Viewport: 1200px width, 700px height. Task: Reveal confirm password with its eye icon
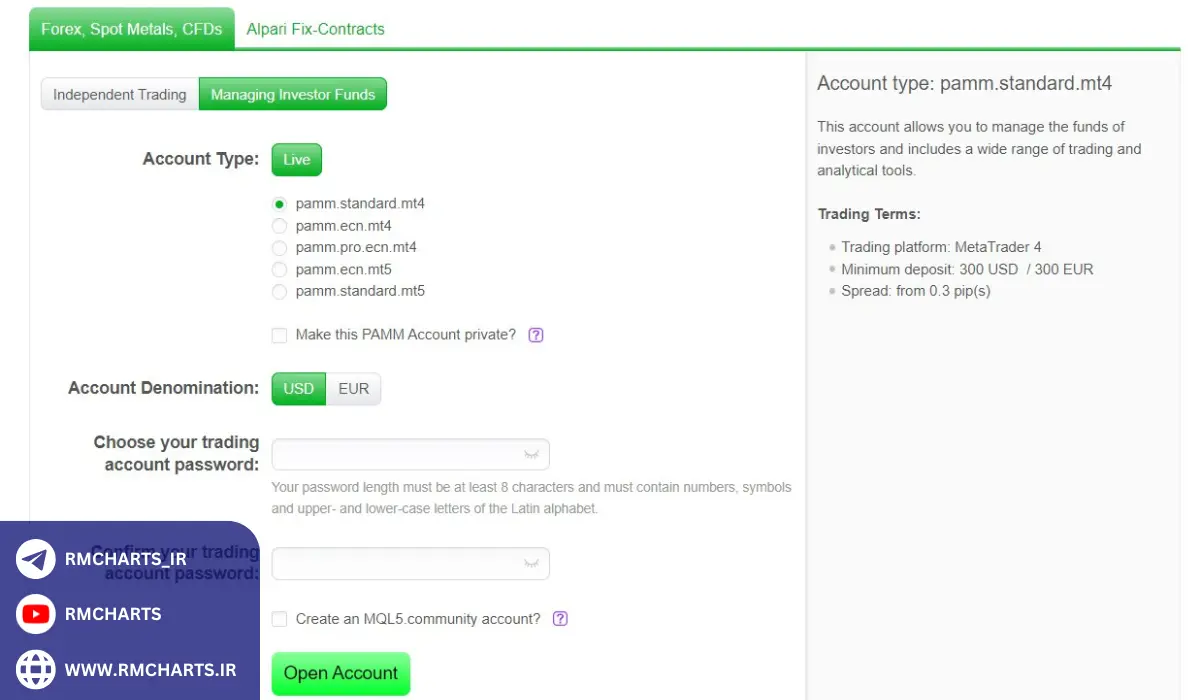point(531,564)
